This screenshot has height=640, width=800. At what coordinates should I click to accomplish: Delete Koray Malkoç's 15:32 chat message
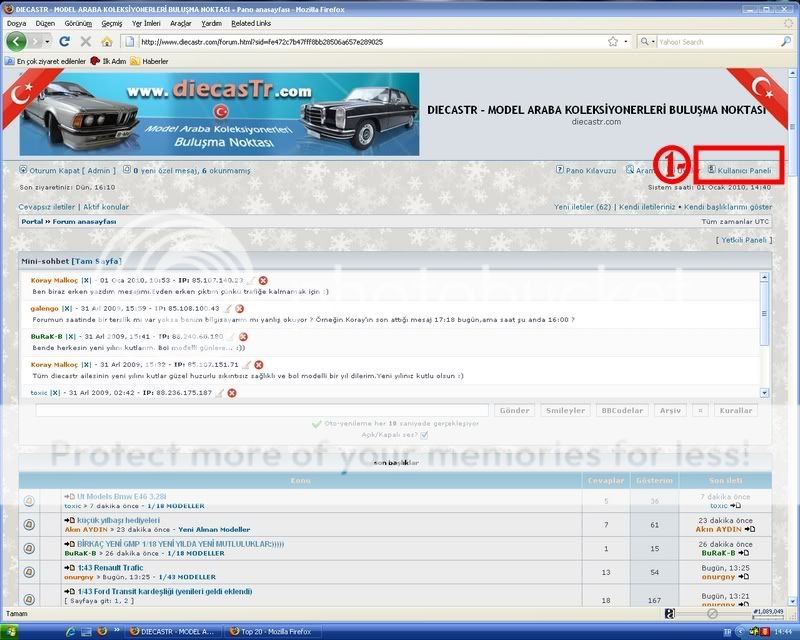(x=259, y=365)
